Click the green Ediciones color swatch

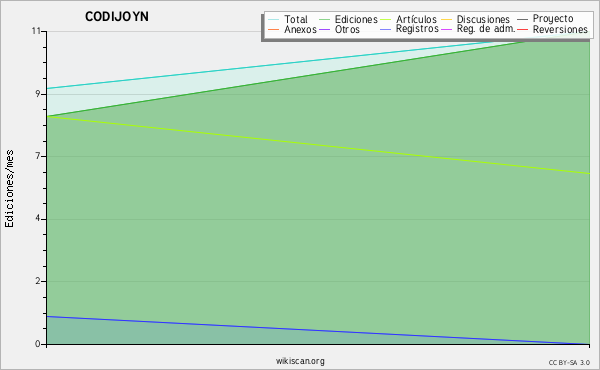324,20
